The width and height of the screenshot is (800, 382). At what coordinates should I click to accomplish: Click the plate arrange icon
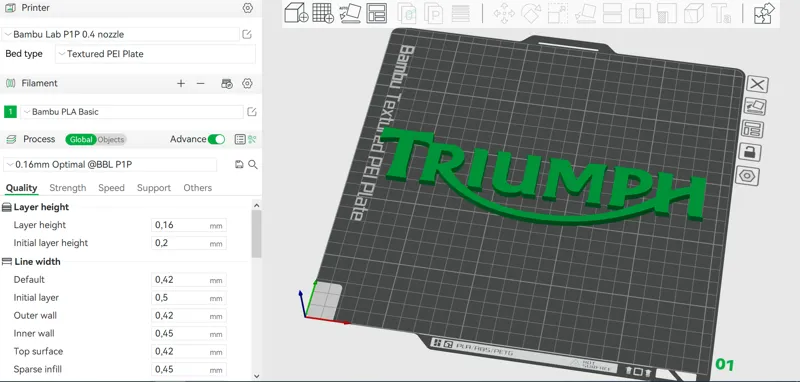tap(753, 129)
